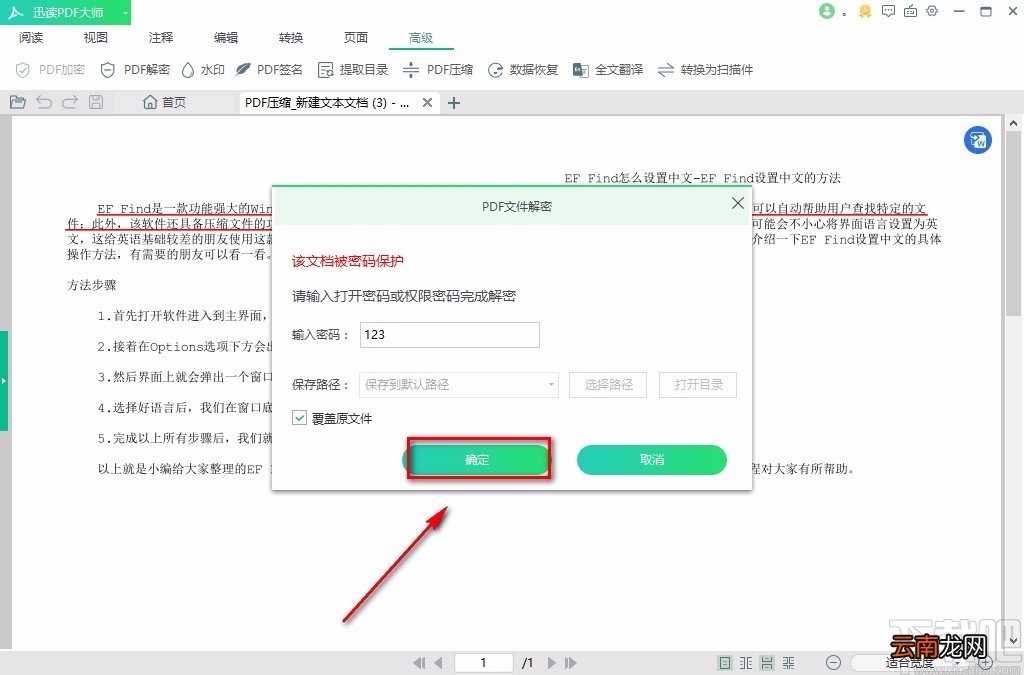Open the 迅读PDF大师 app menu dropdown
Viewport: 1024px width, 675px height.
(125, 12)
